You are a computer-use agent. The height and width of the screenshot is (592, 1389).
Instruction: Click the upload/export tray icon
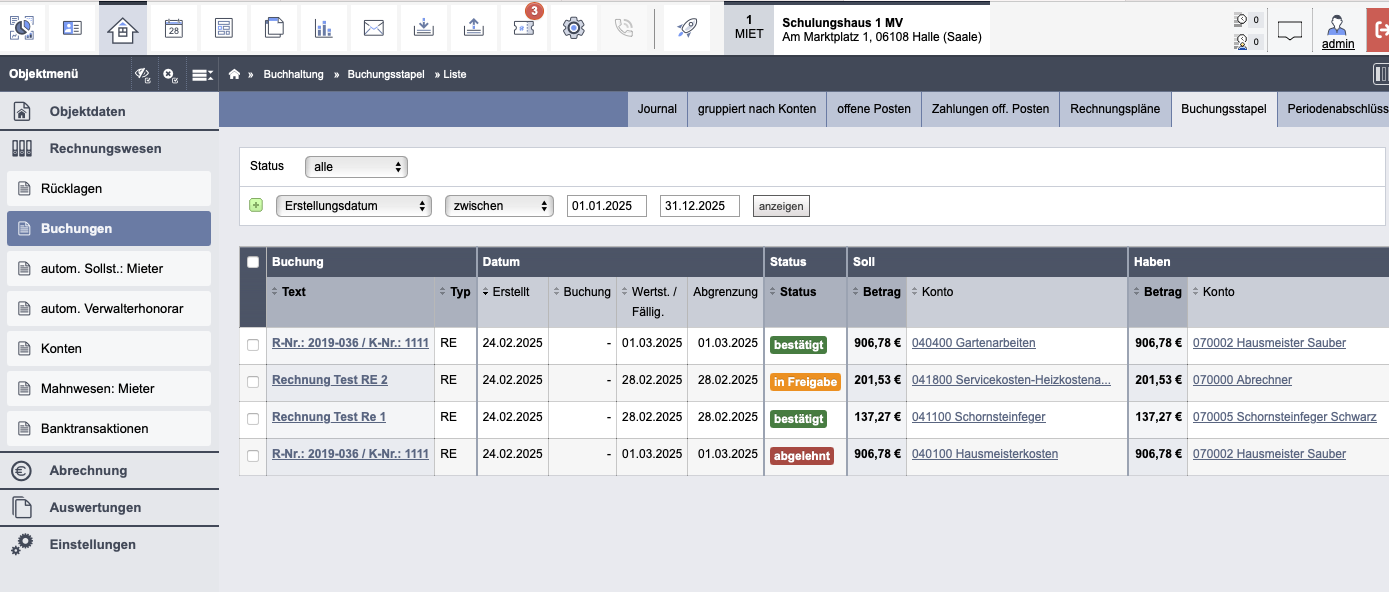click(474, 28)
